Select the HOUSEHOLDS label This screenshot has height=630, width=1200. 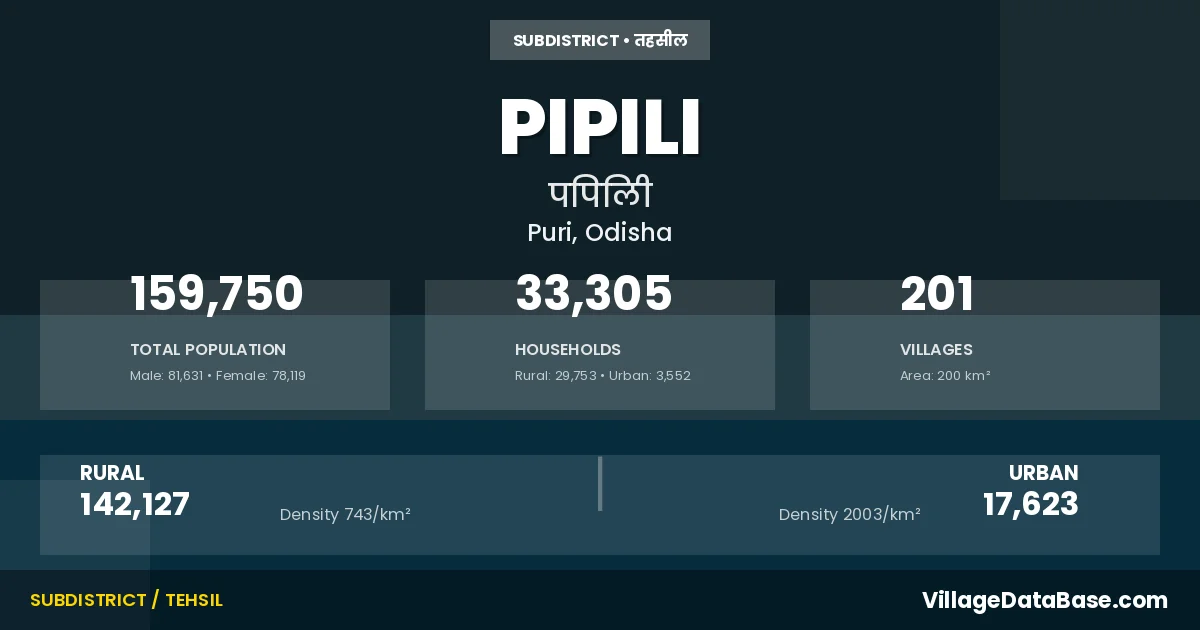568,350
